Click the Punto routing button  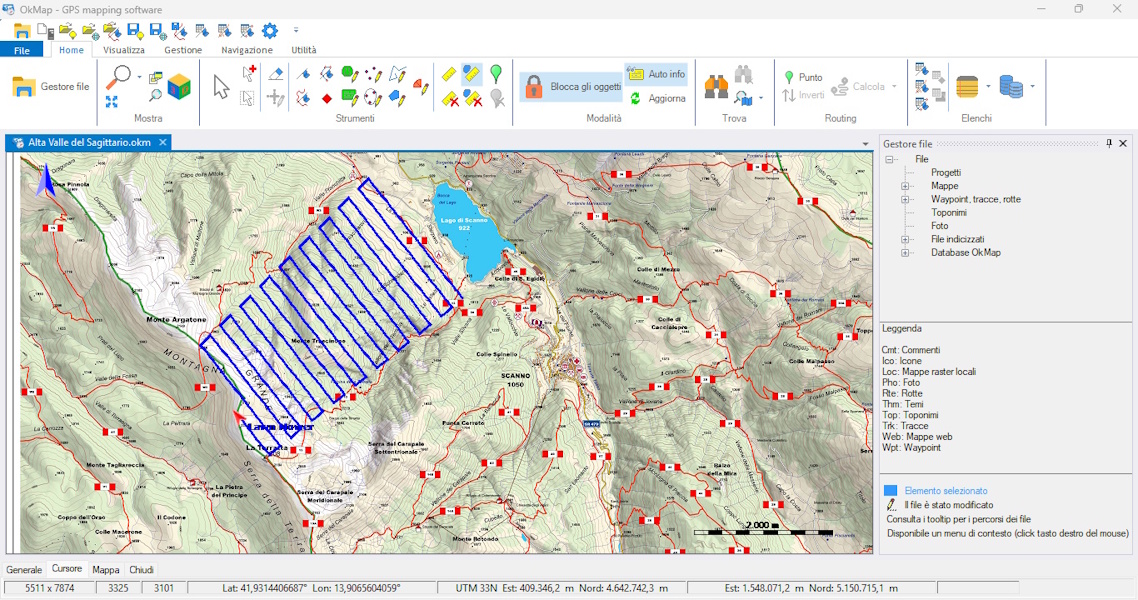point(803,77)
